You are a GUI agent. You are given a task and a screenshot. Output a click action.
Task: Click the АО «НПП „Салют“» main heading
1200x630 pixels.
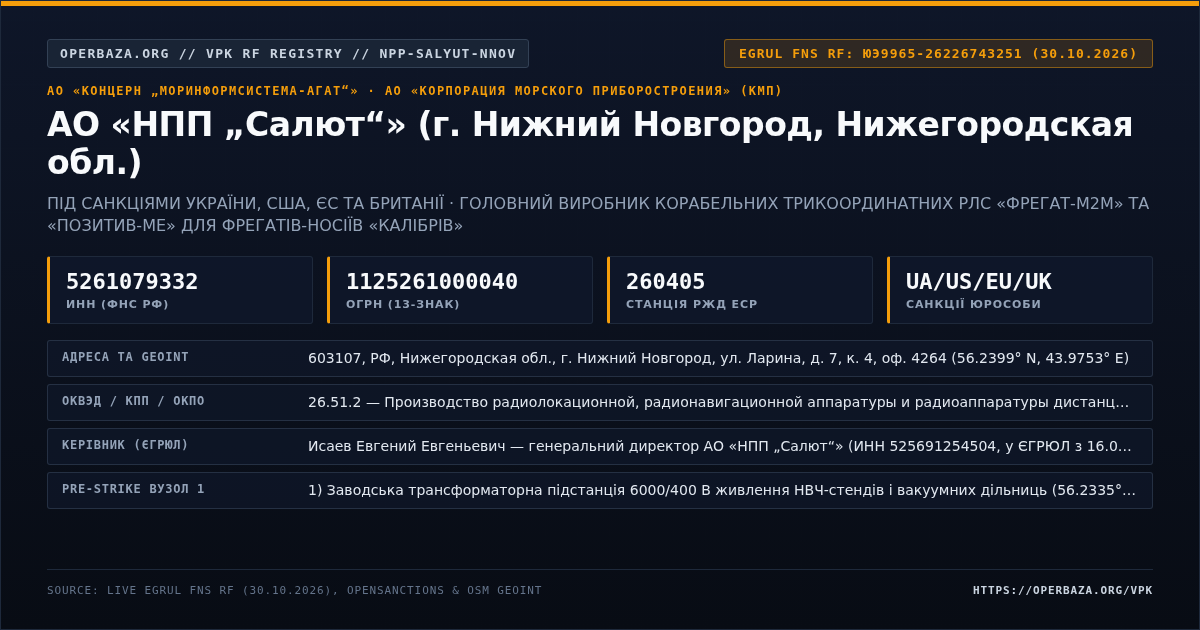point(590,143)
